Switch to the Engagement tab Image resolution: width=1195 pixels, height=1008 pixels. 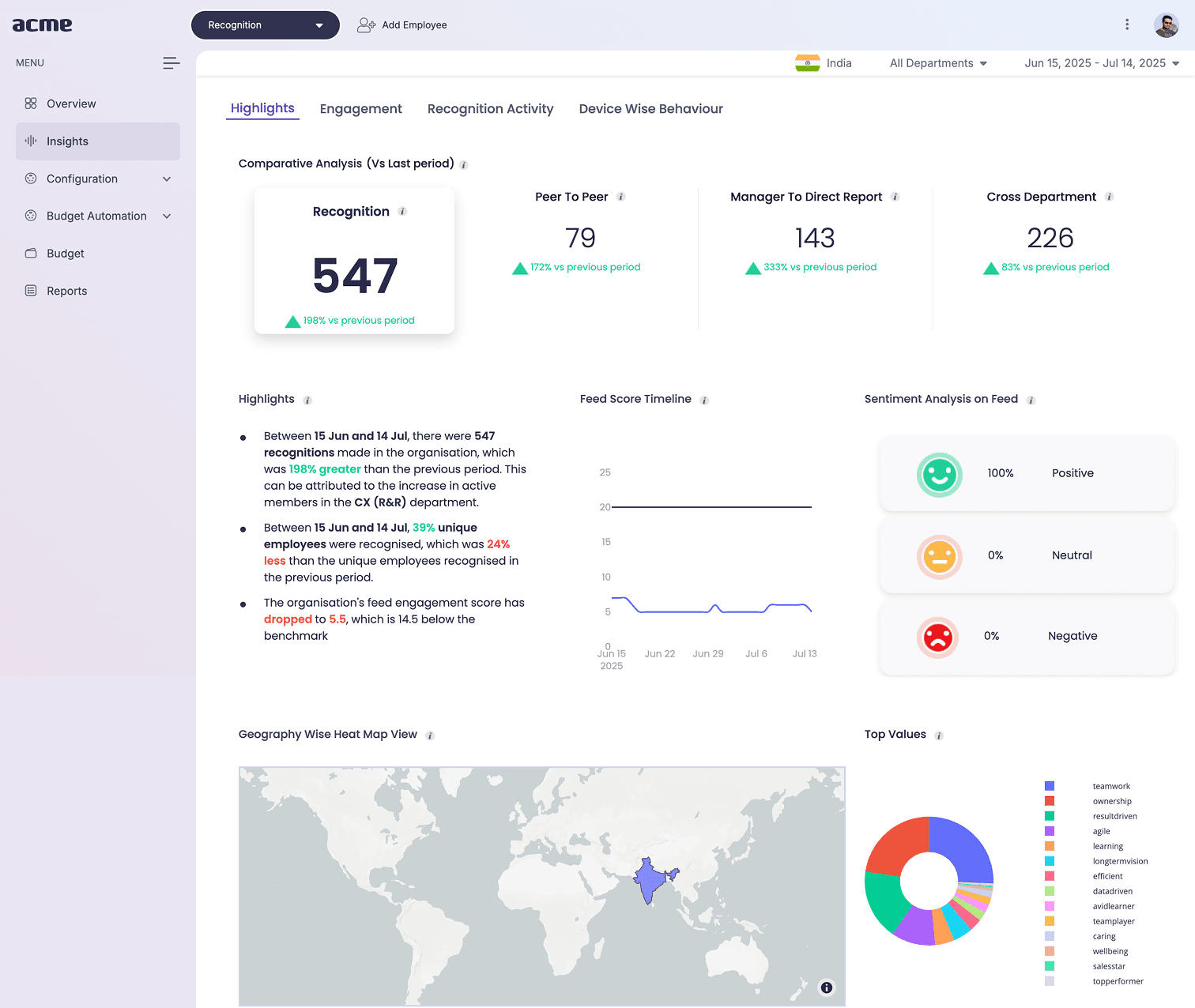point(360,109)
